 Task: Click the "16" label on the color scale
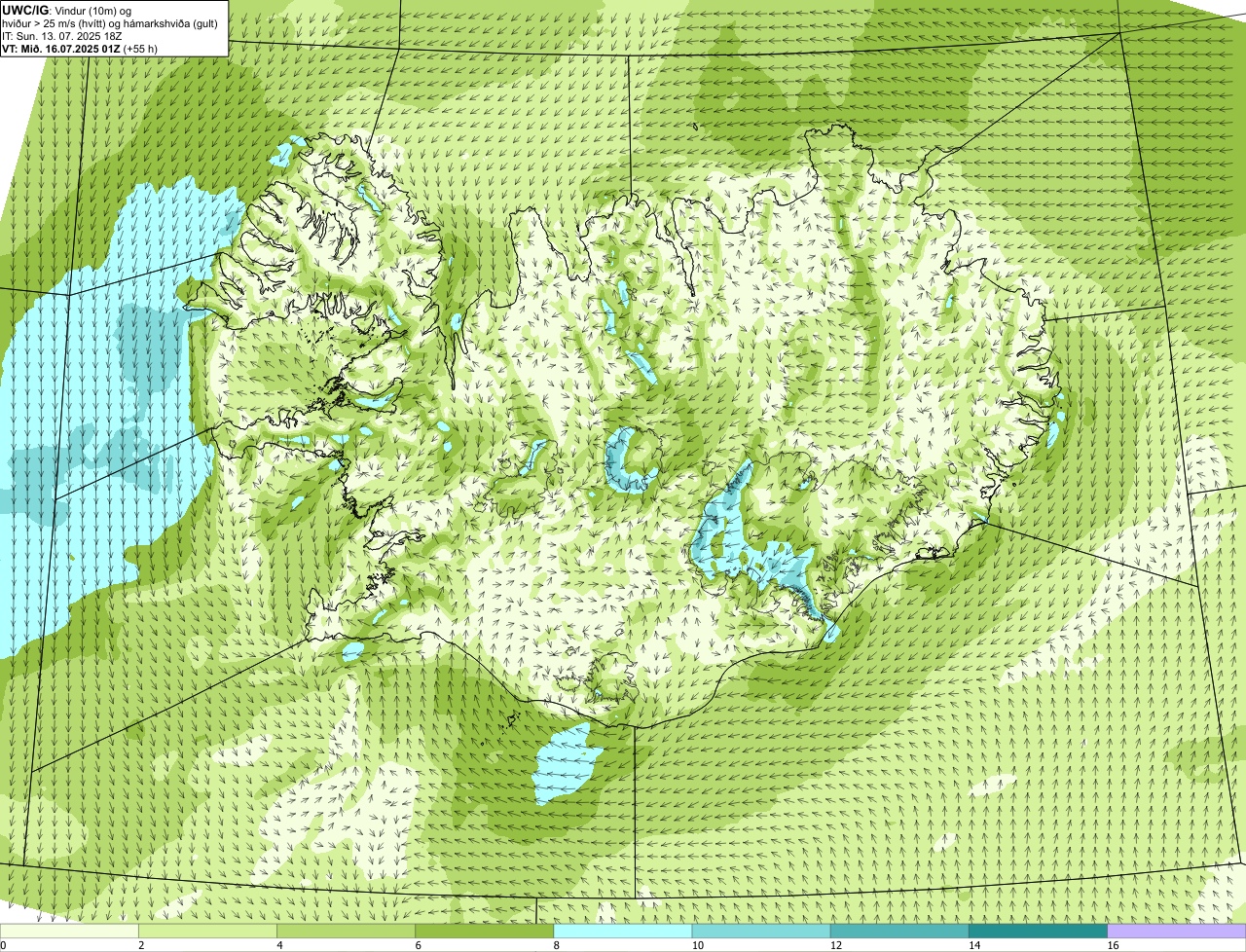(x=1113, y=945)
